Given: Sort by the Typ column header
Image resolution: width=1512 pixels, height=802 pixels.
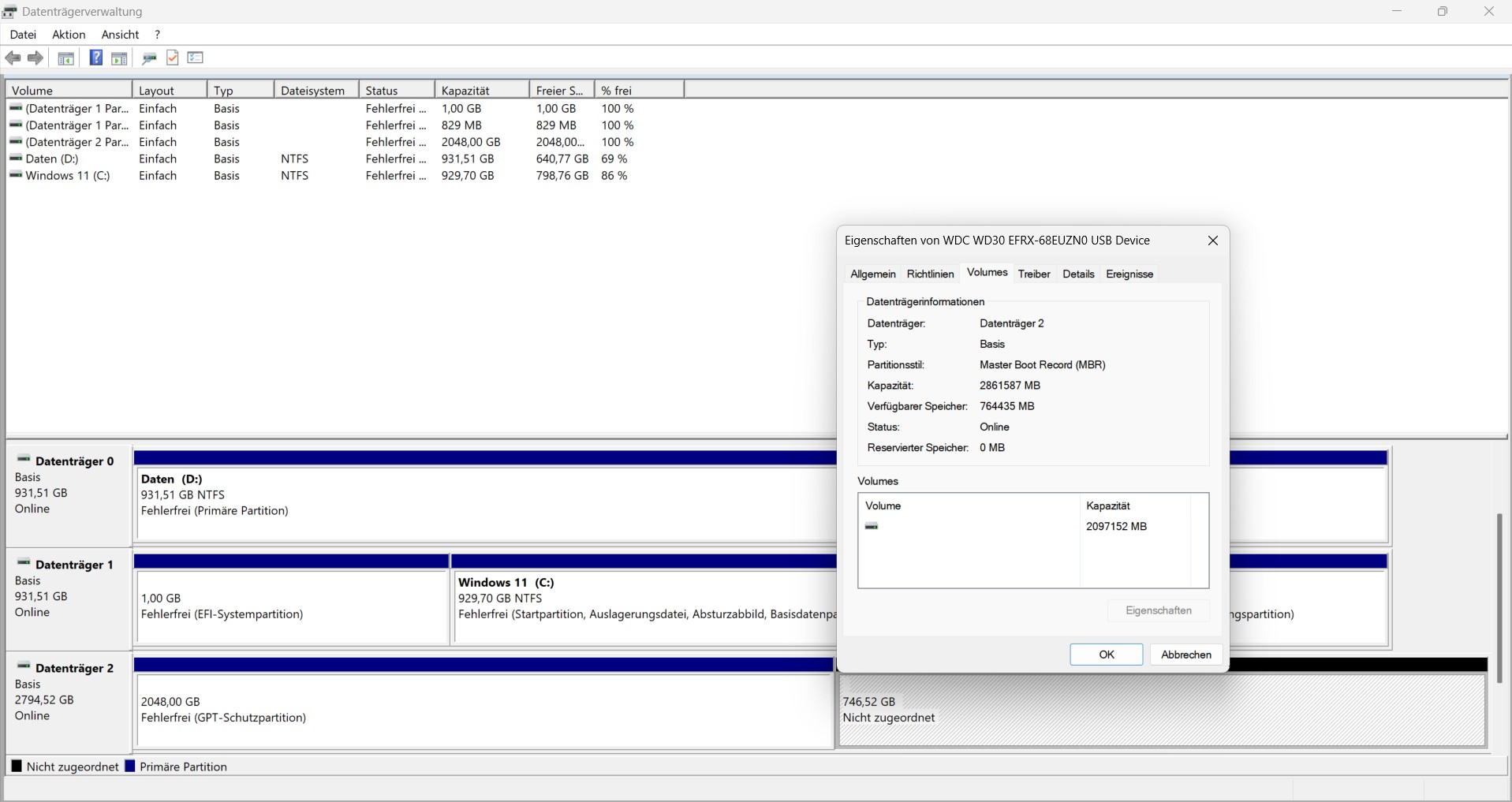Looking at the screenshot, I should 241,91.
